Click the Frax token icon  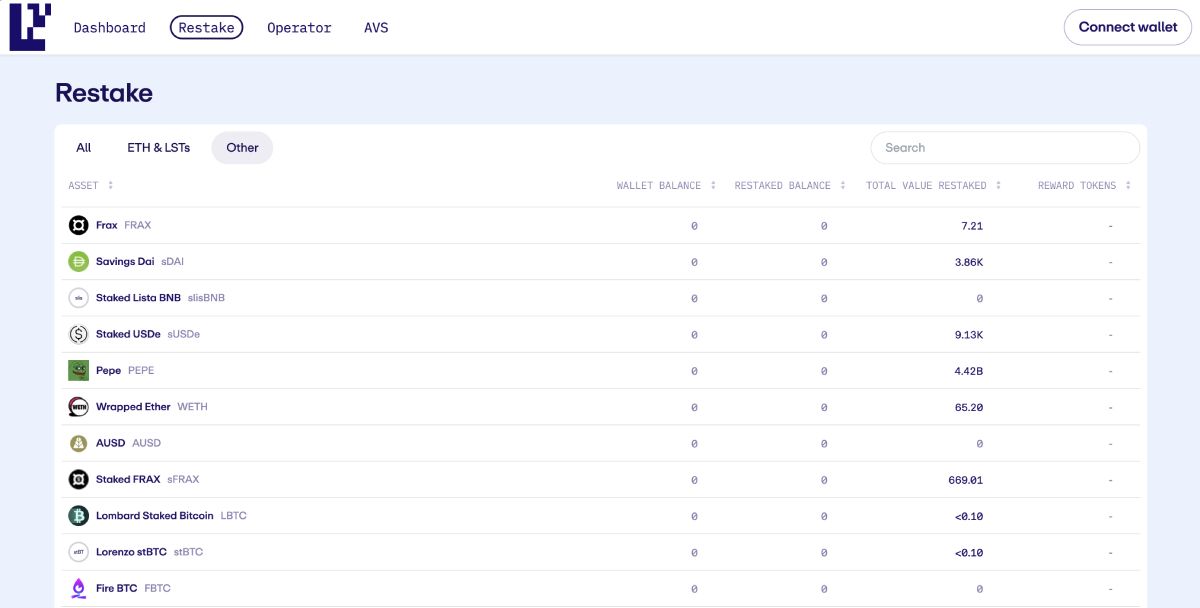coord(79,226)
